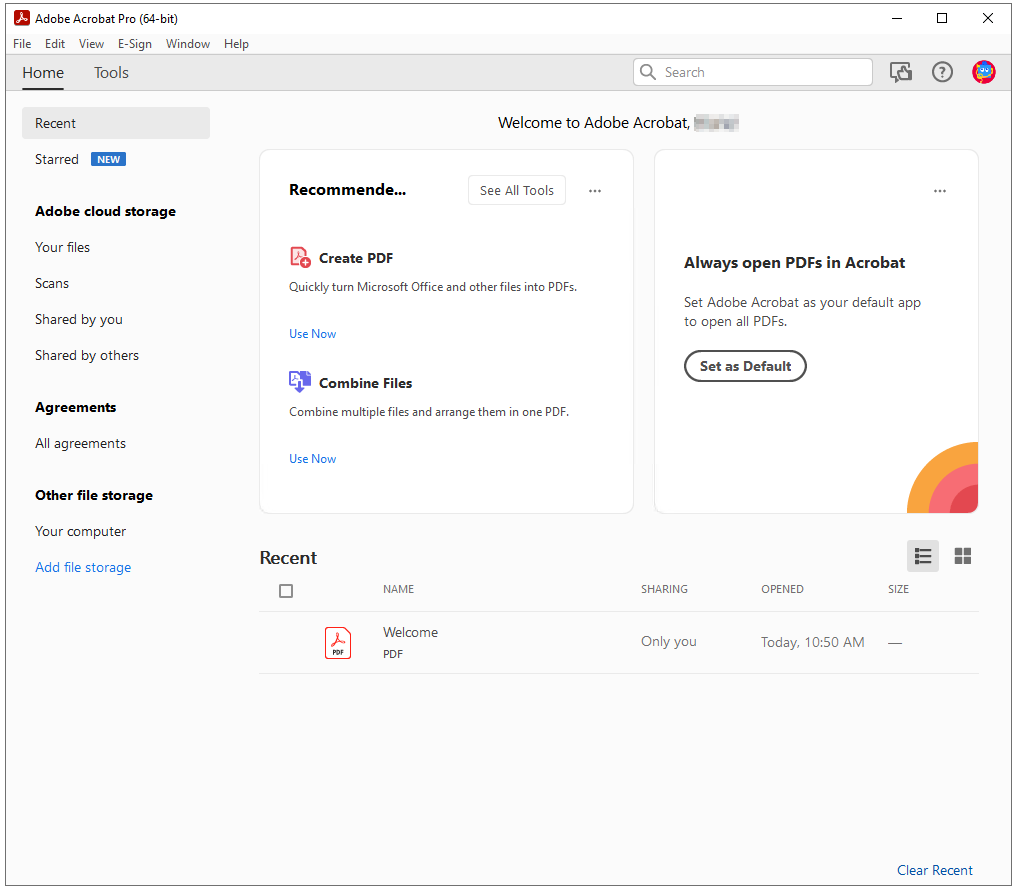
Task: Switch Recent files to list view
Action: click(922, 556)
